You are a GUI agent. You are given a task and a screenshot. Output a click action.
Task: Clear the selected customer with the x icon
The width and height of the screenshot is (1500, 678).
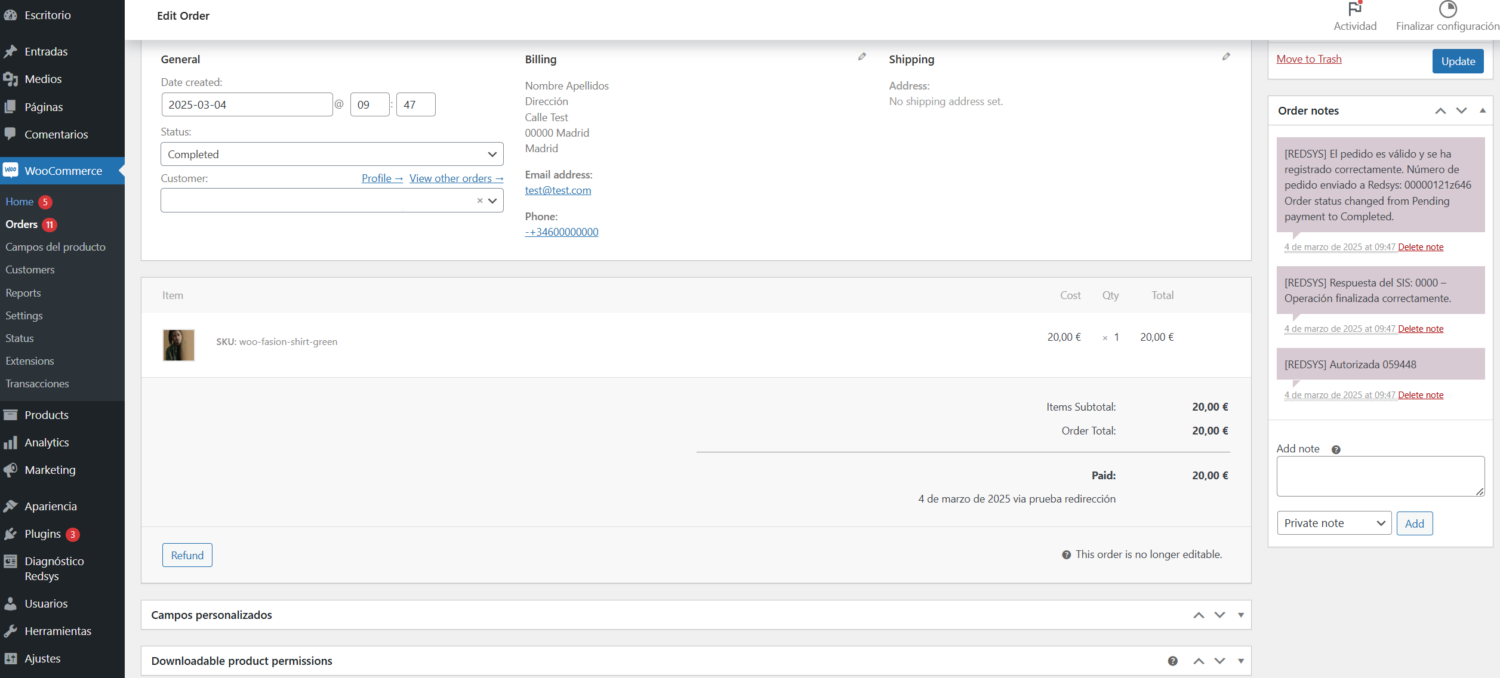pos(479,201)
